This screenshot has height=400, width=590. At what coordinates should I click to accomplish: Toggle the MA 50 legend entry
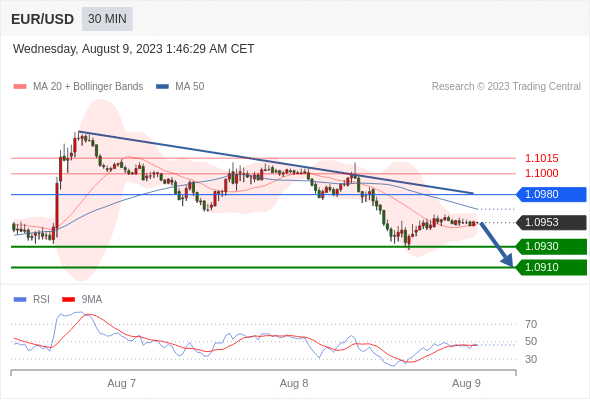pos(180,87)
